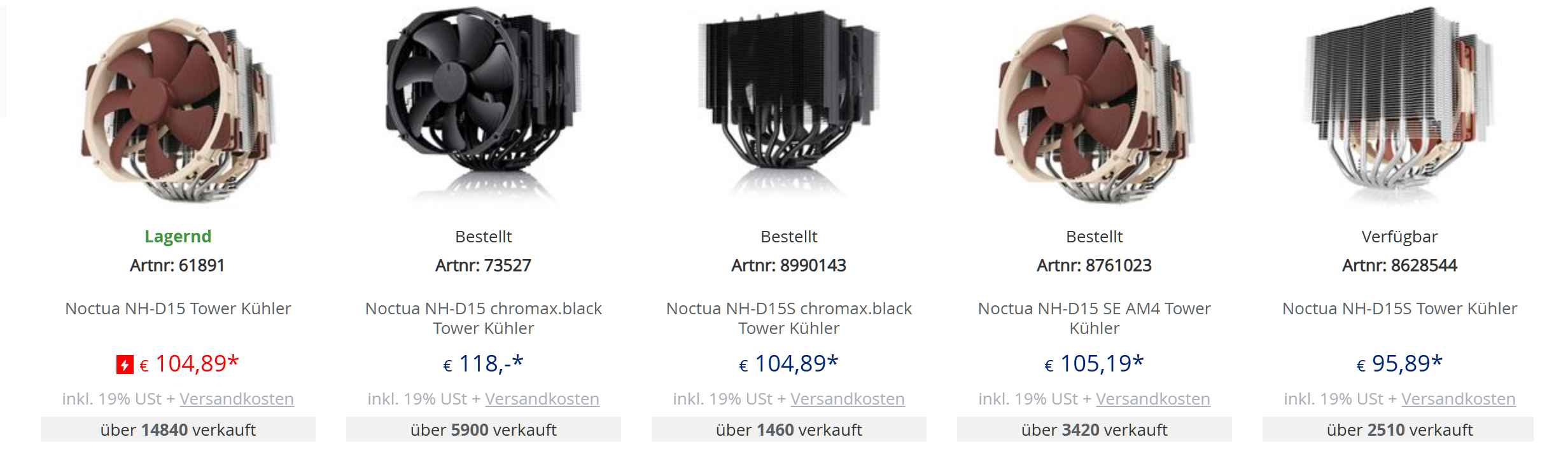1568x472 pixels.
Task: Click the Artnr: 8628544 article number
Action: (x=1400, y=265)
